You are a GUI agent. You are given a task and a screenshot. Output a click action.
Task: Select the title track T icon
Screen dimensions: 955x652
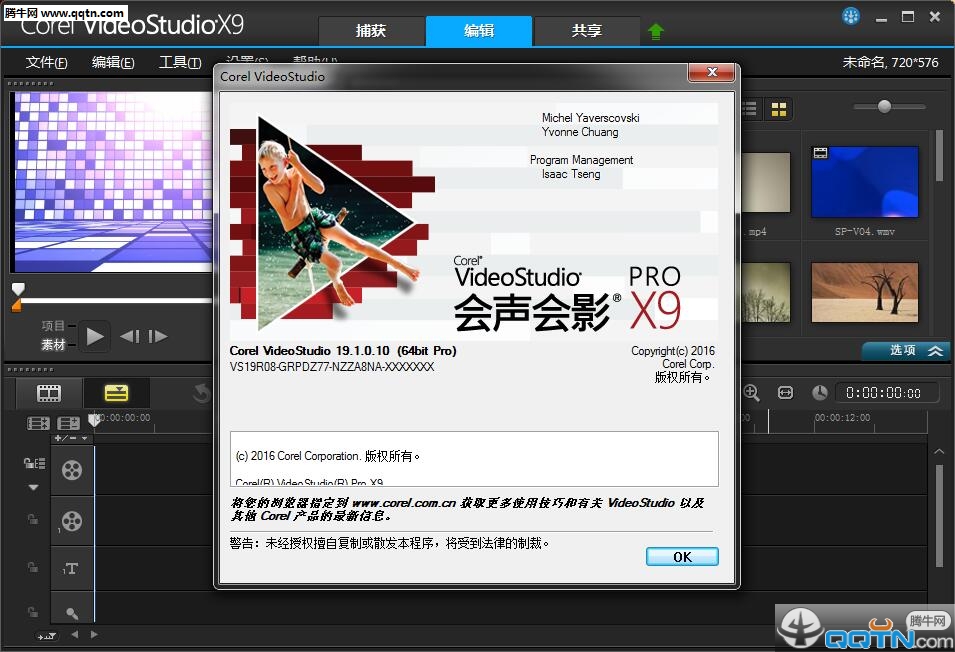click(72, 569)
